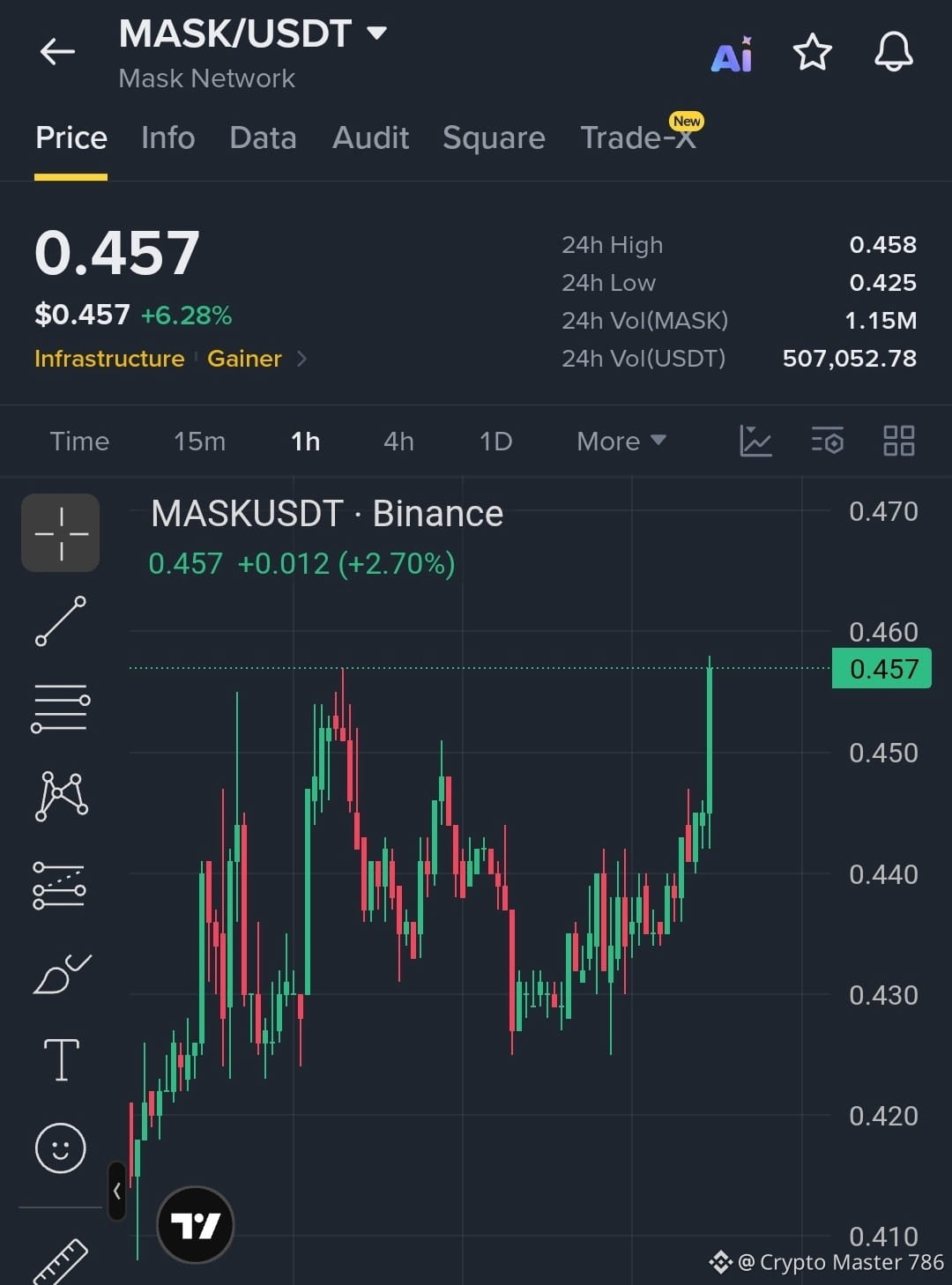The image size is (952, 1285).
Task: Tap the large 0.457 price value
Action: (117, 253)
